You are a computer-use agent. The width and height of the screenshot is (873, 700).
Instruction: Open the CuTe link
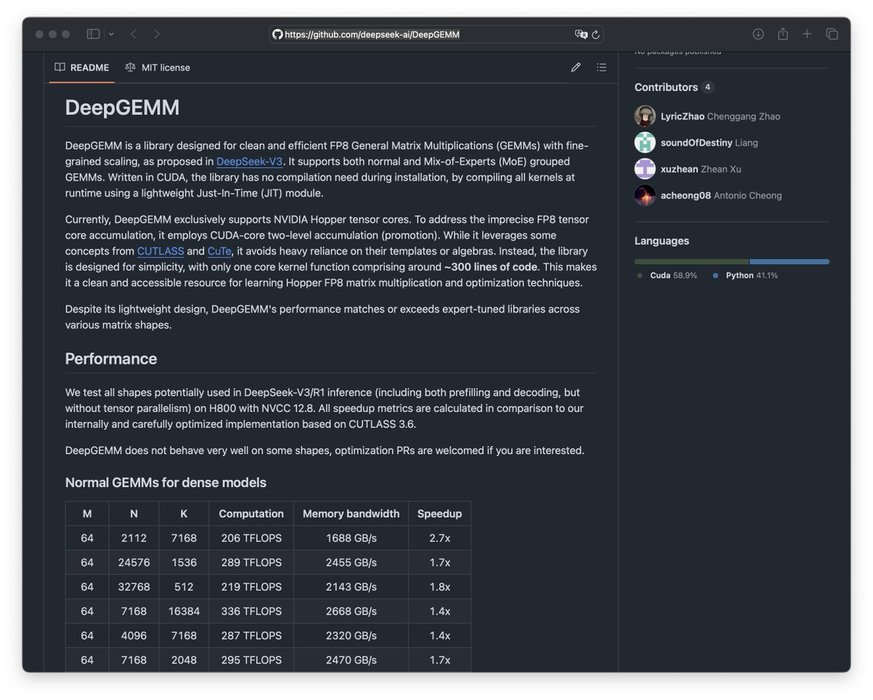(219, 251)
